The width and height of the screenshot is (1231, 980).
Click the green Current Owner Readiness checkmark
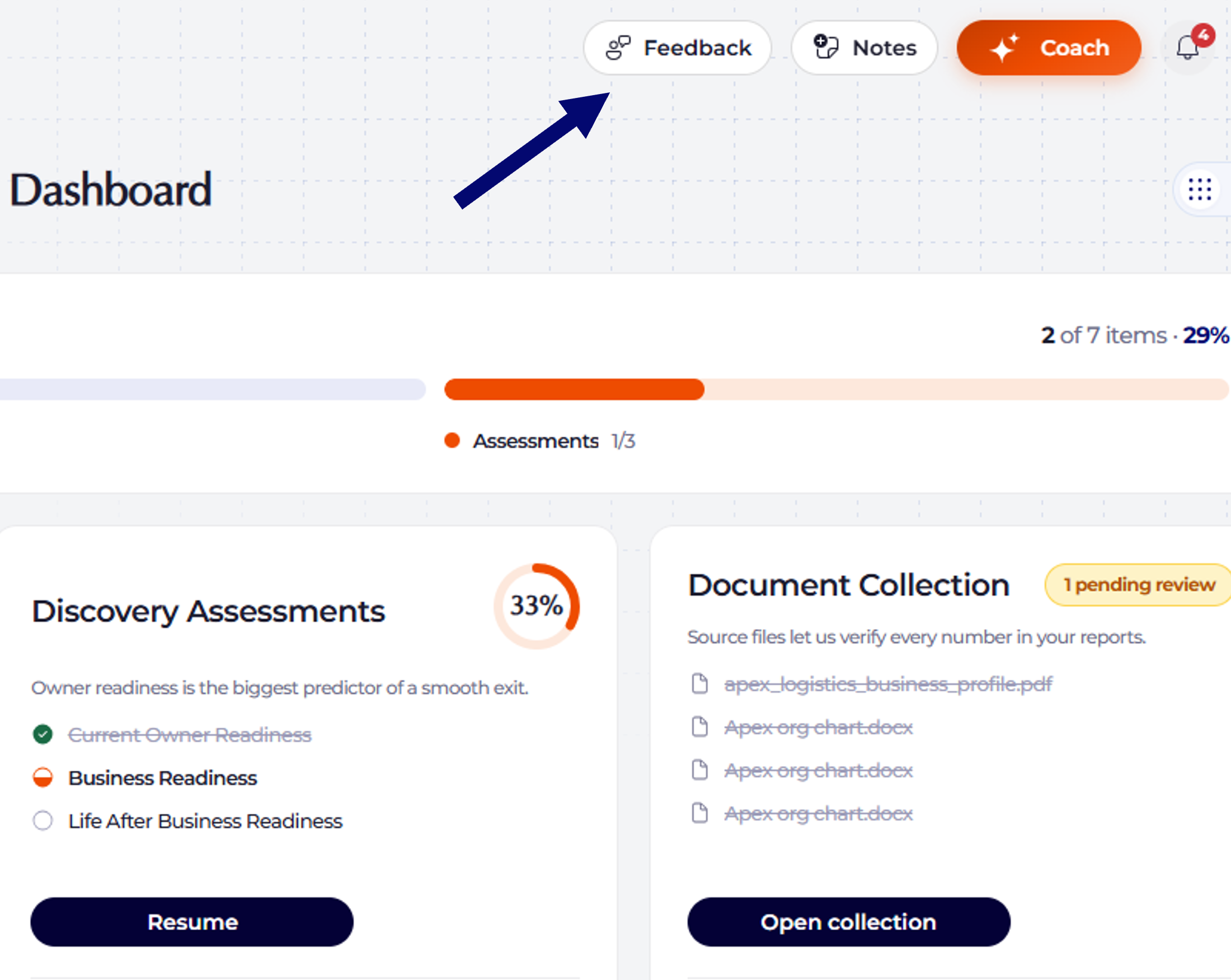(43, 734)
